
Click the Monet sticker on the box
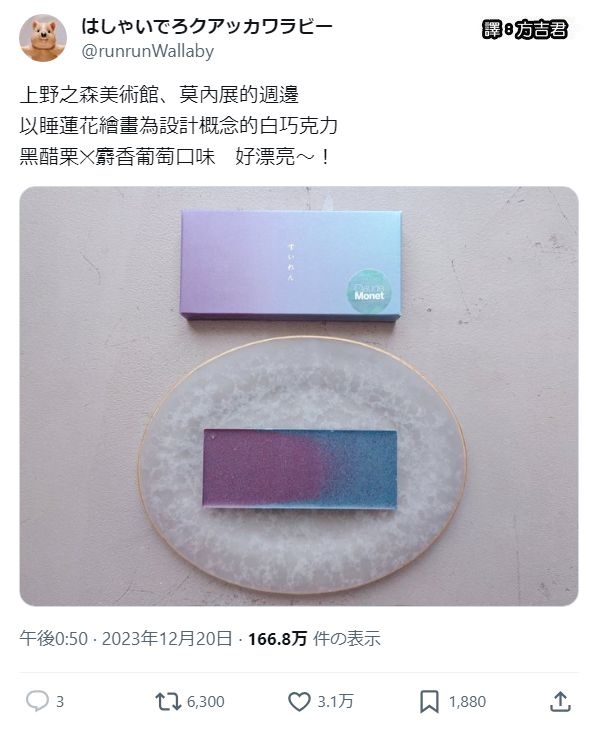[x=369, y=291]
